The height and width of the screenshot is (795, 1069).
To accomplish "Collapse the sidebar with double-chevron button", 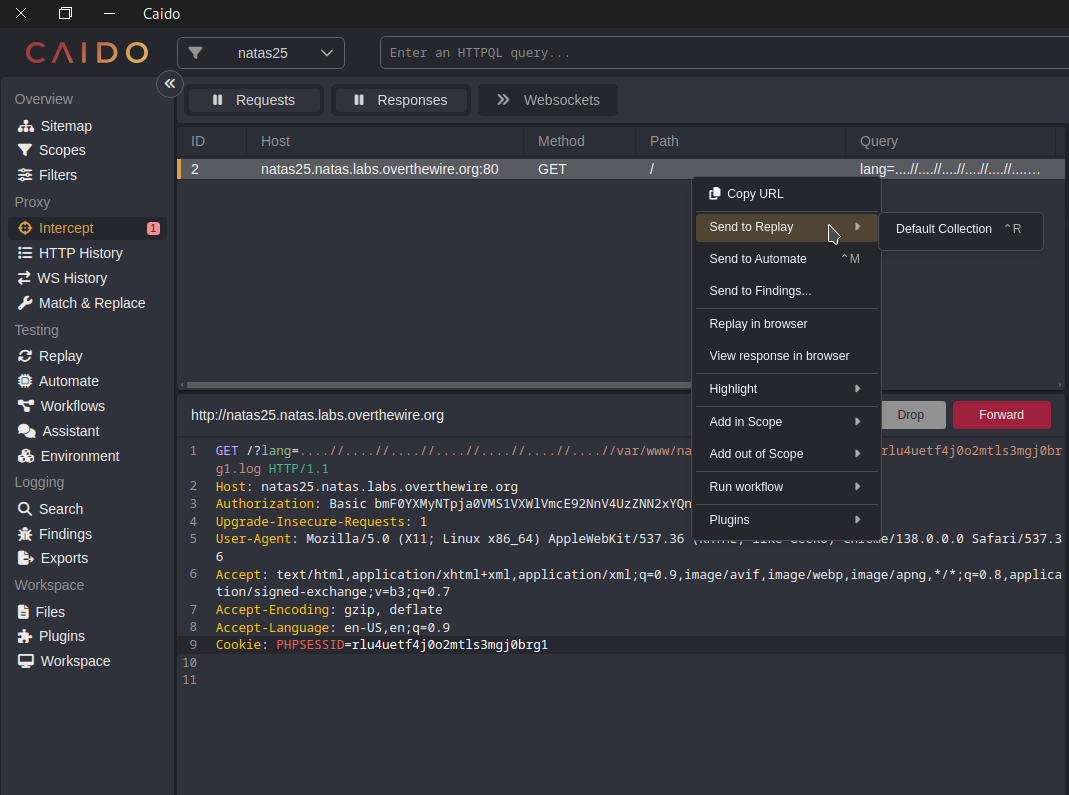I will point(170,84).
